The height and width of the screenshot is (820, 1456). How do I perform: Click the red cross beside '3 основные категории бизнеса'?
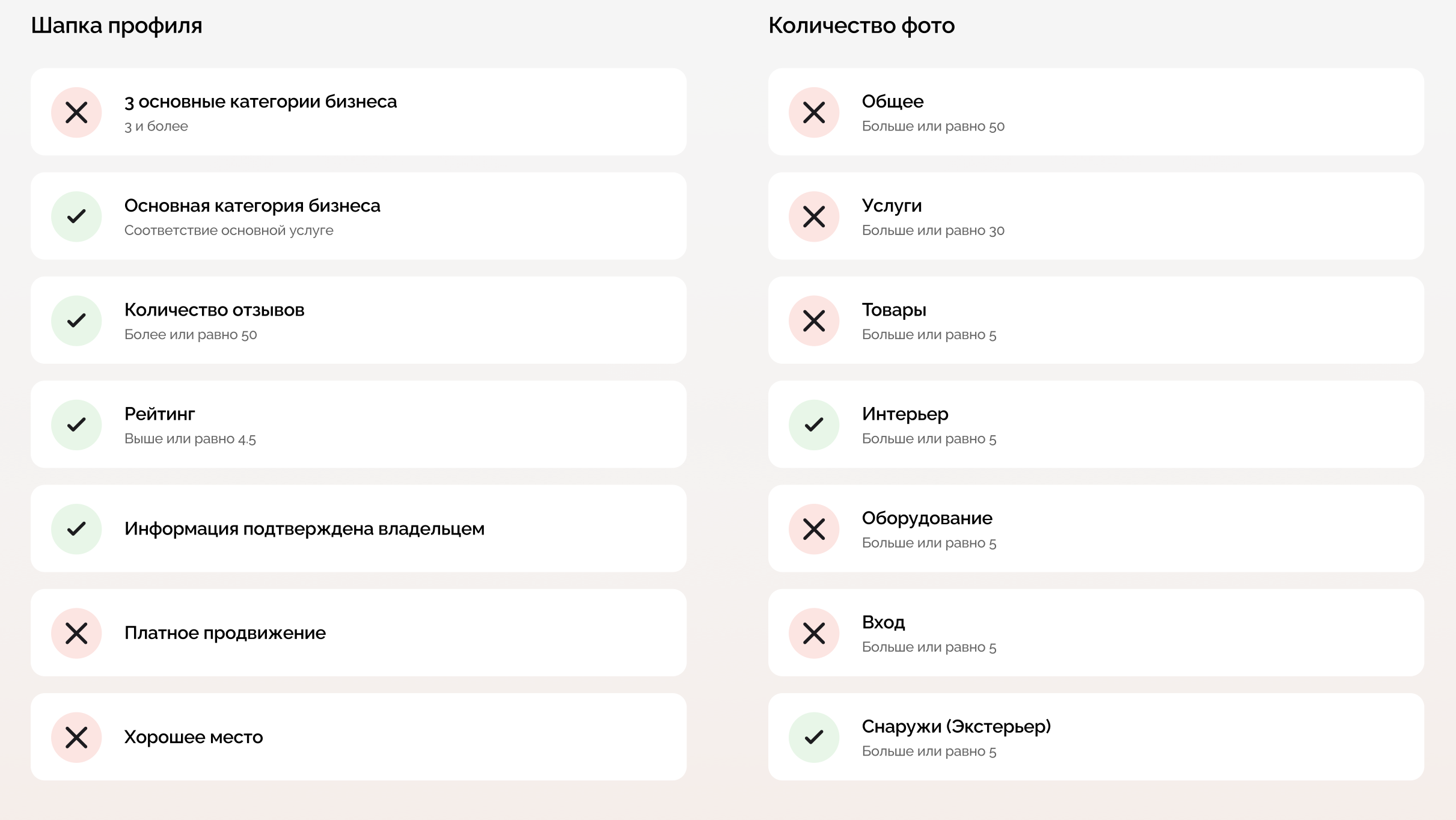click(76, 112)
